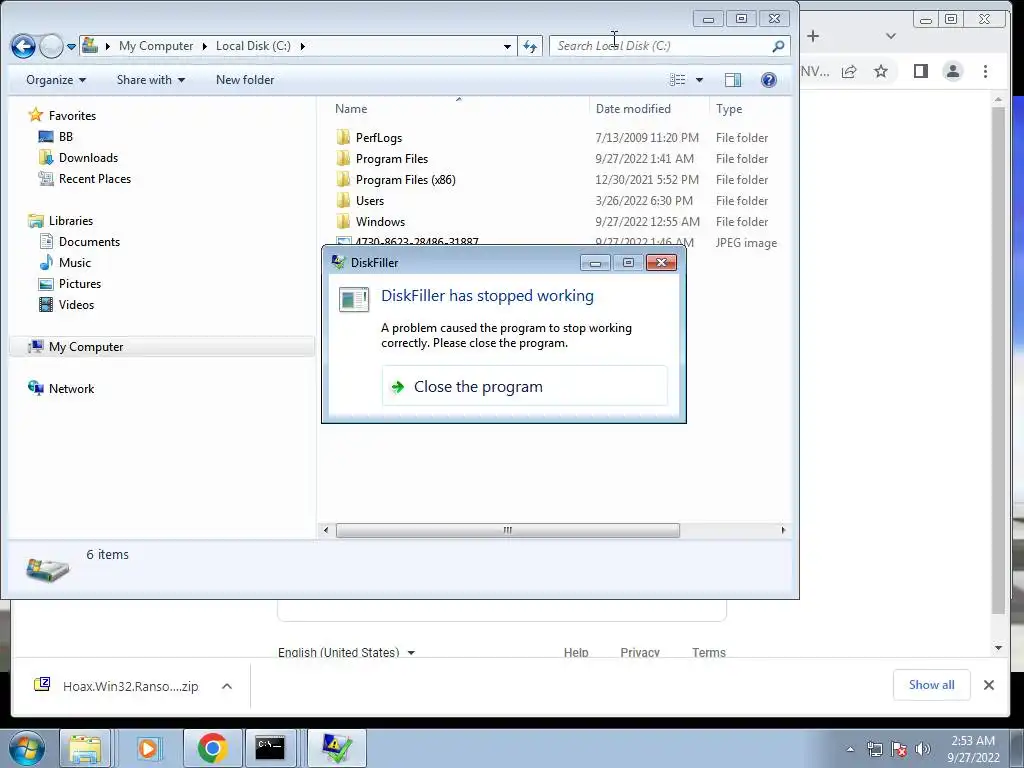Open the address bar history dropdown

coord(507,46)
